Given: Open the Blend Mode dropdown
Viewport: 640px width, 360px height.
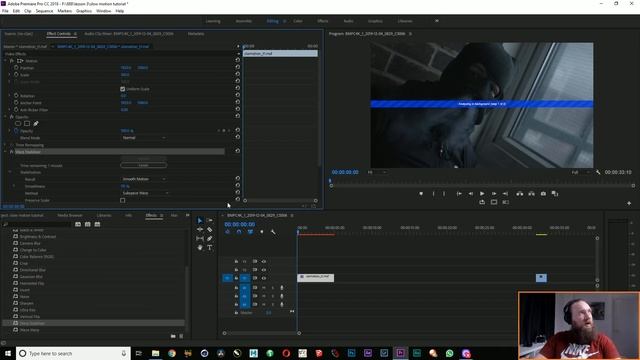Looking at the screenshot, I should pyautogui.click(x=144, y=138).
